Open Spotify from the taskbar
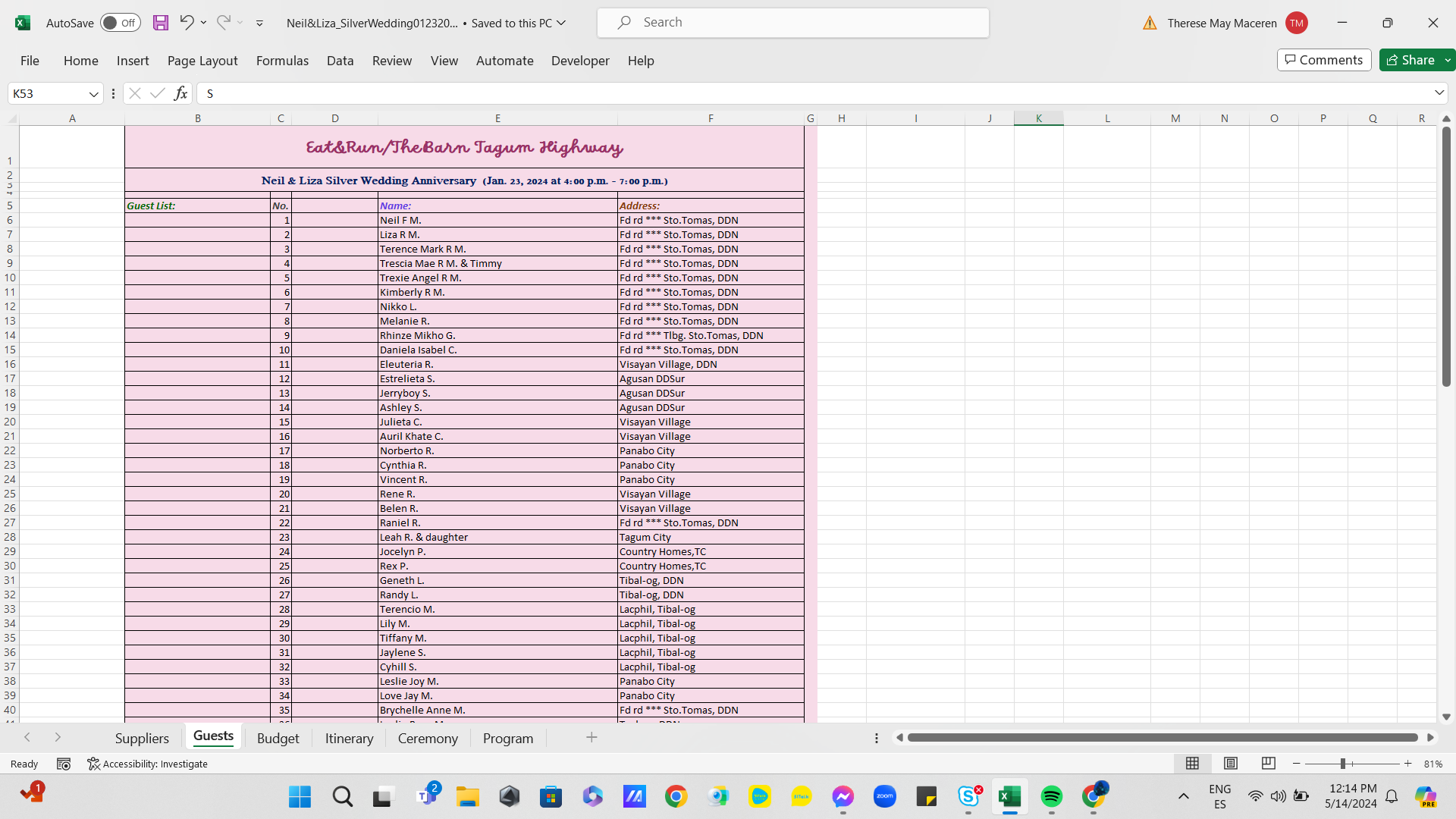The height and width of the screenshot is (819, 1456). coord(1052,796)
